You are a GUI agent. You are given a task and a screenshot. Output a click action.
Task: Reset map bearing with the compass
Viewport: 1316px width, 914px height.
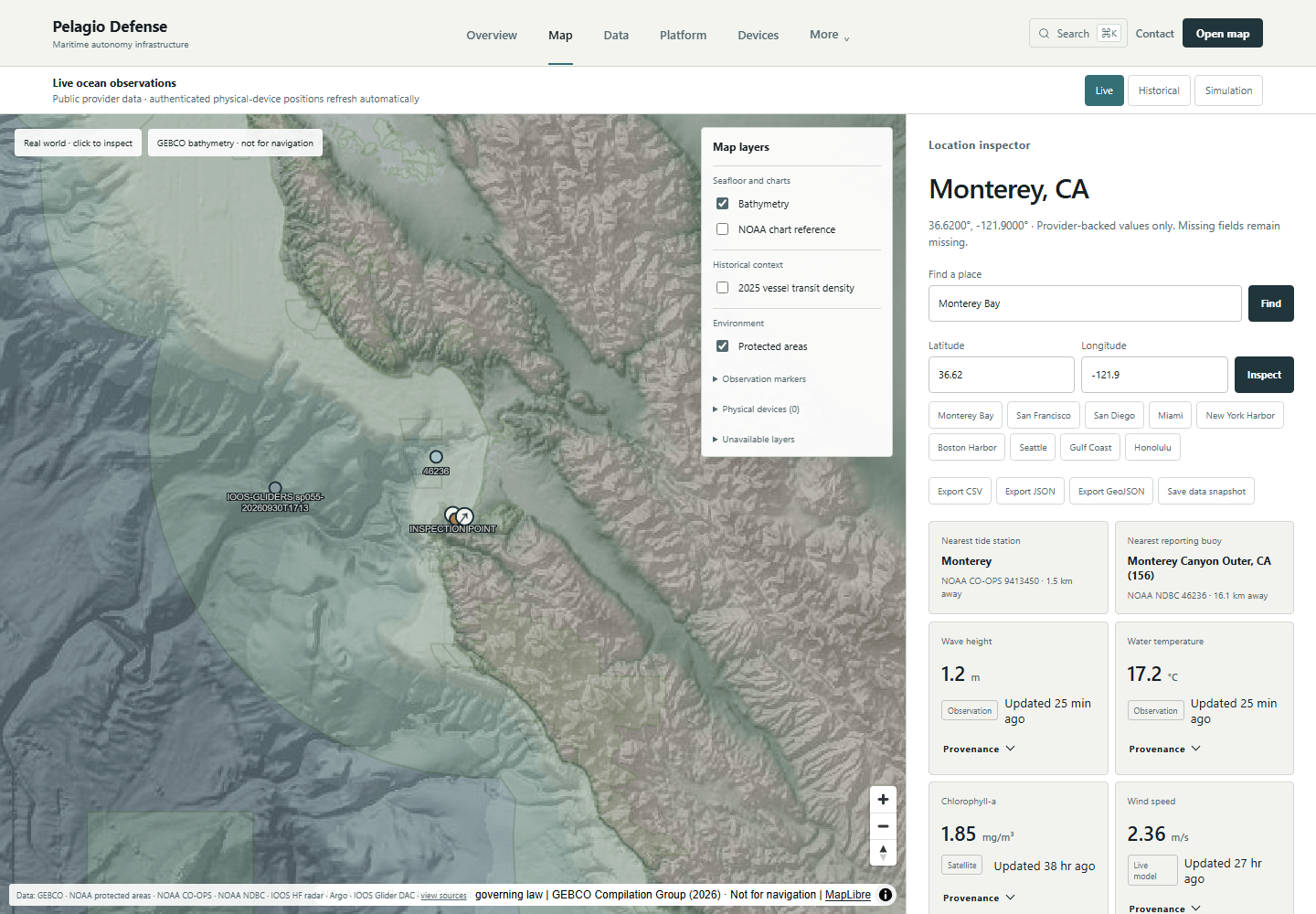tap(883, 853)
